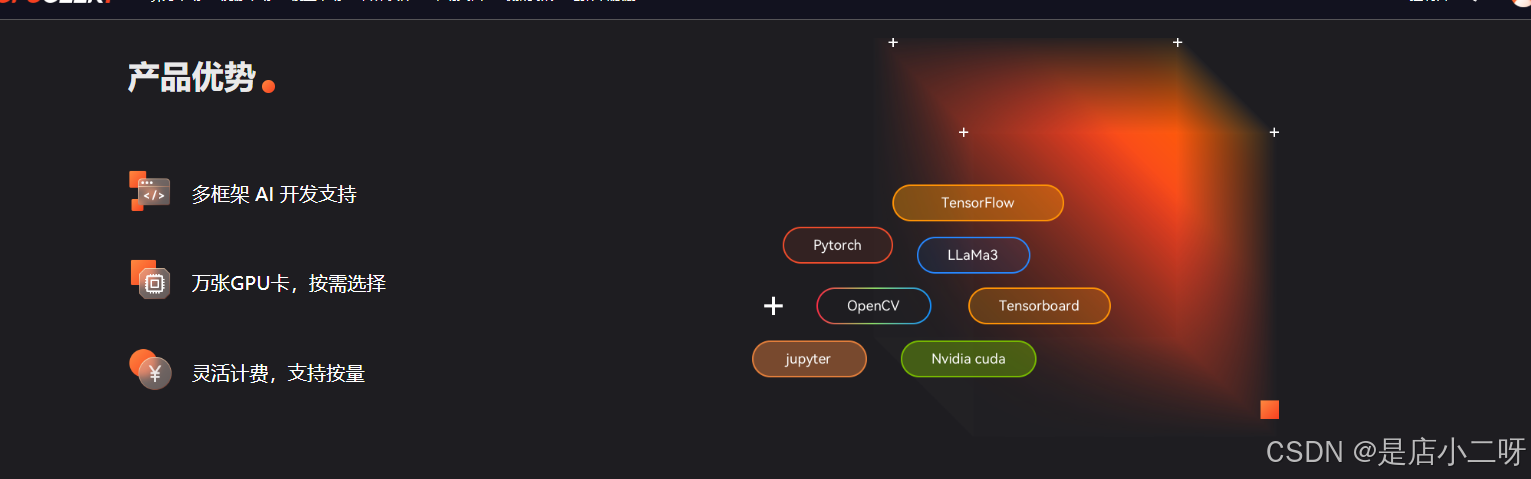
Task: Click the Pytorch tag pill
Action: point(837,245)
